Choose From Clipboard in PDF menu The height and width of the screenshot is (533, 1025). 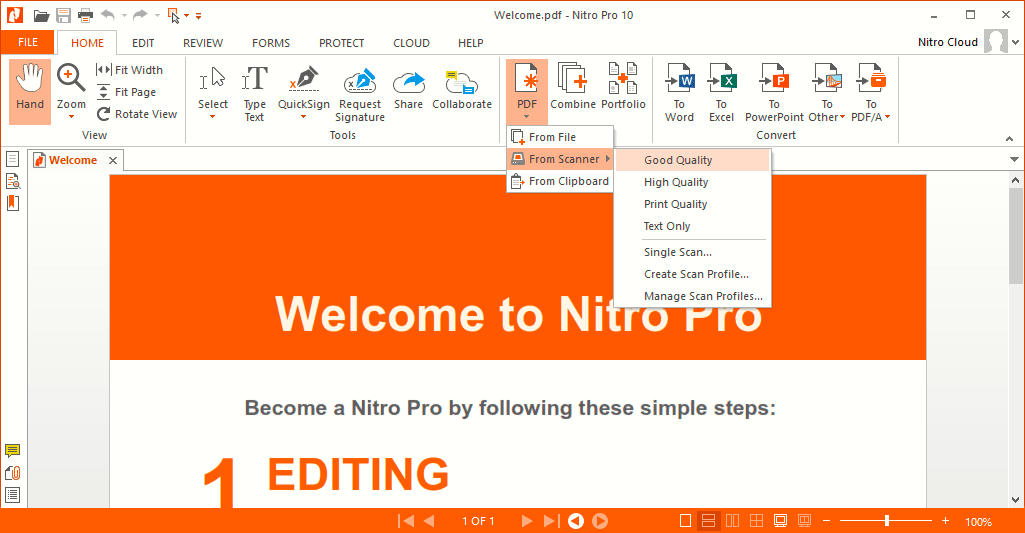coord(560,181)
